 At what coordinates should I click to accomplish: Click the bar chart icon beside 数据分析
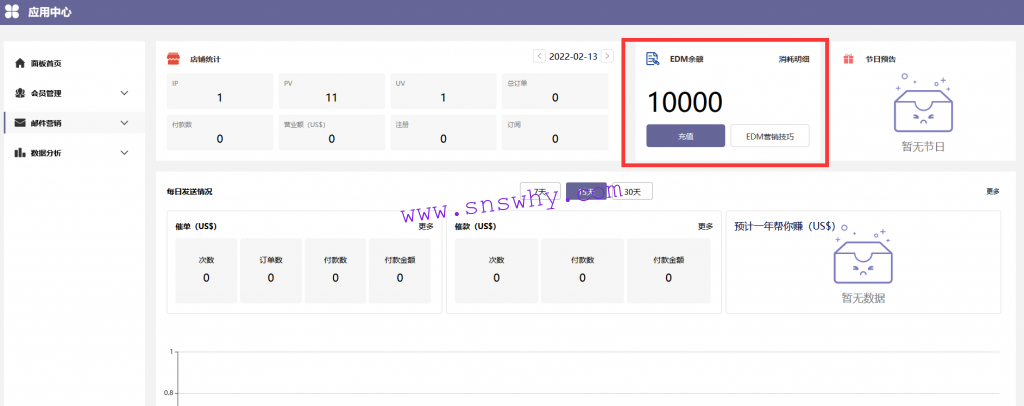(x=20, y=153)
